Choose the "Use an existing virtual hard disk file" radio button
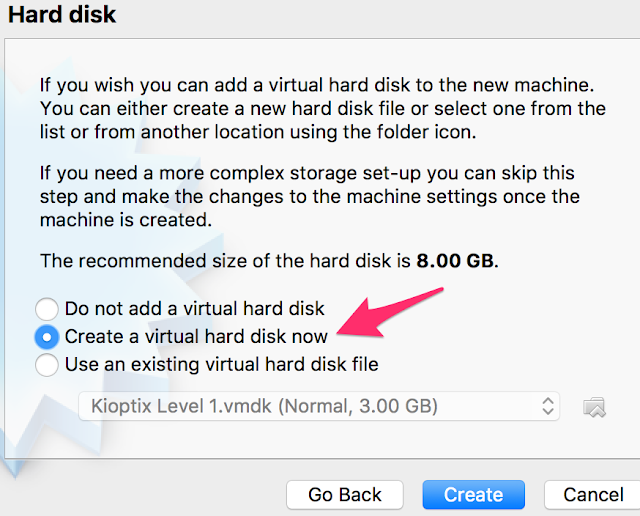 coord(47,365)
